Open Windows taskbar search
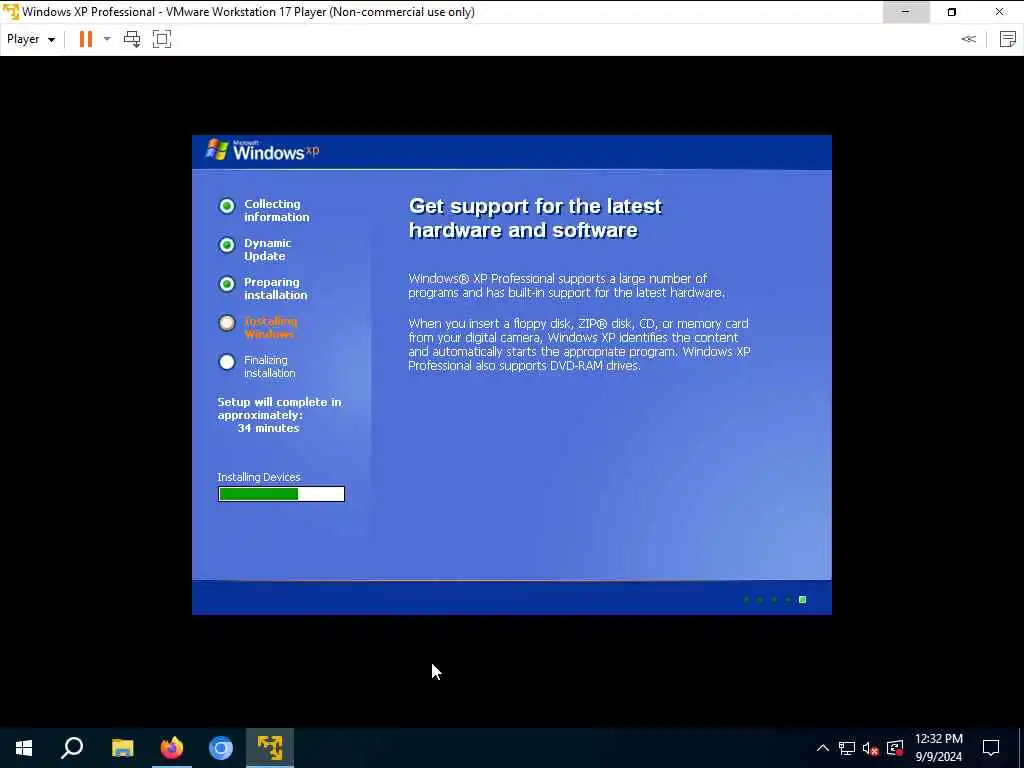 coord(72,748)
